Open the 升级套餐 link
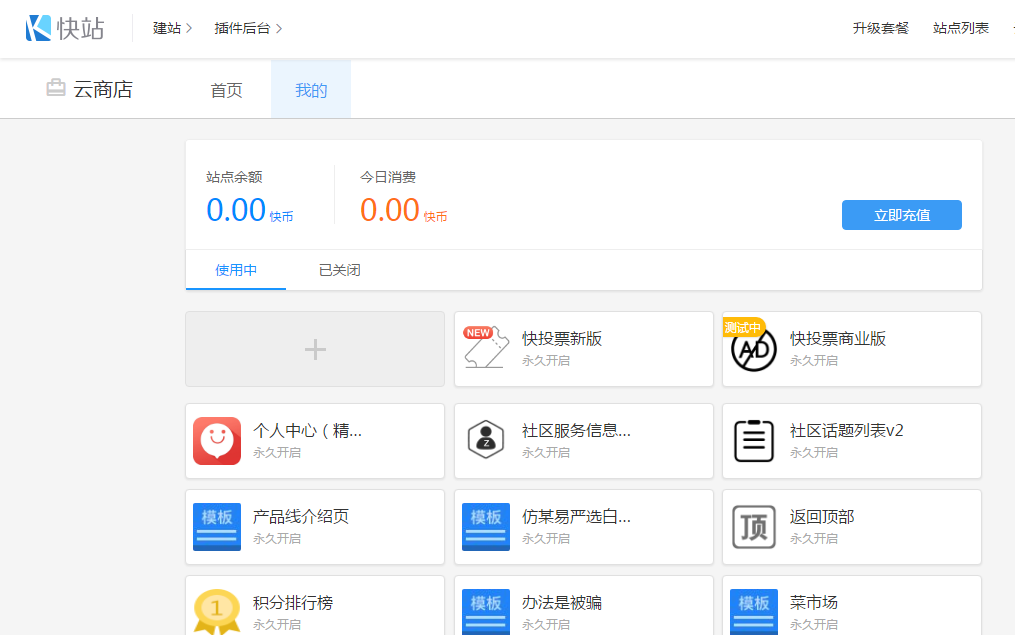 pos(881,28)
